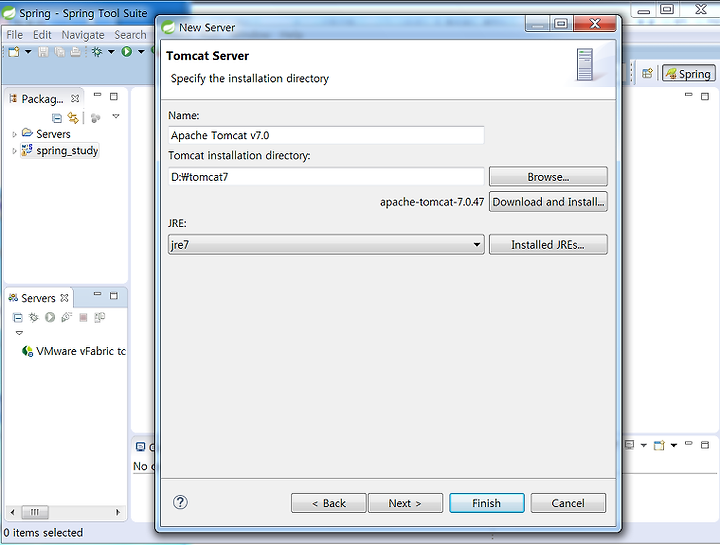Click the New wizard icon in main toolbar
720x545 pixels.
click(x=14, y=52)
